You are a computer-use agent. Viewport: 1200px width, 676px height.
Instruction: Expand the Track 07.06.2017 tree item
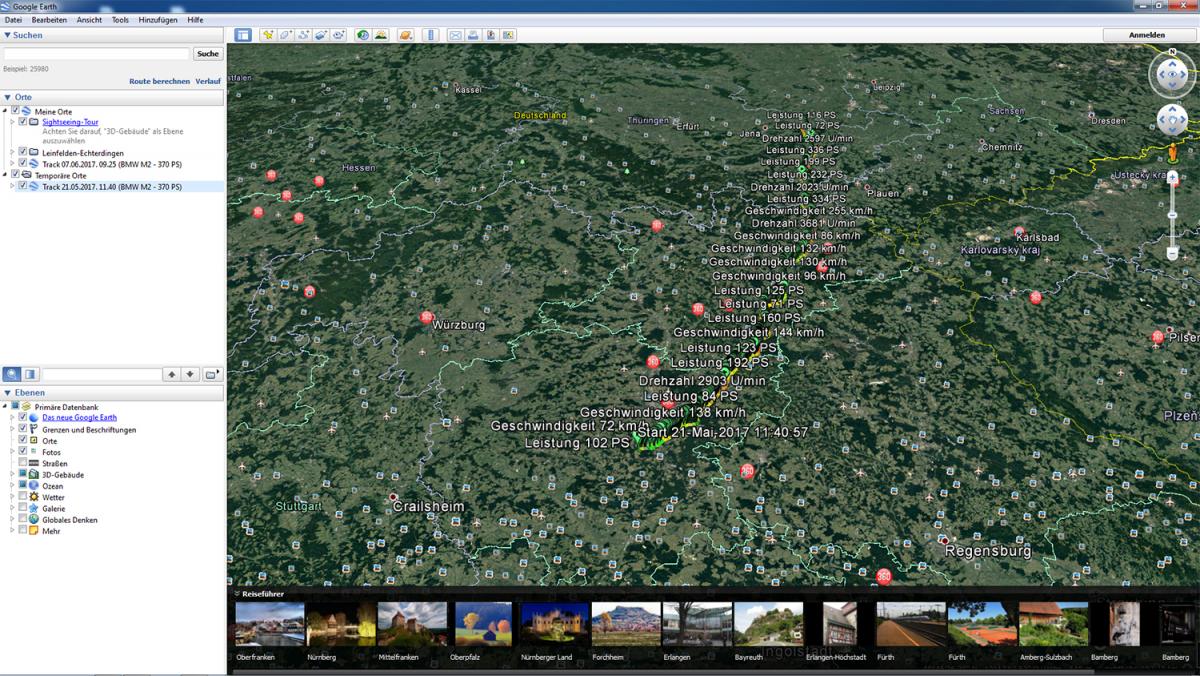pos(13,164)
